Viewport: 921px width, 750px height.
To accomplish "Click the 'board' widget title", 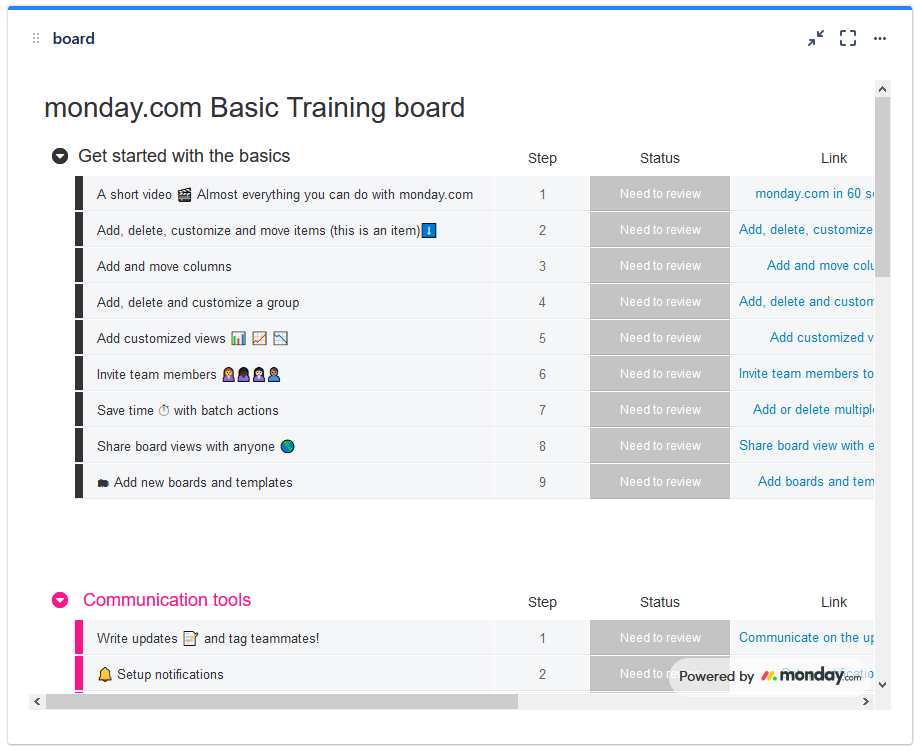I will 73,39.
